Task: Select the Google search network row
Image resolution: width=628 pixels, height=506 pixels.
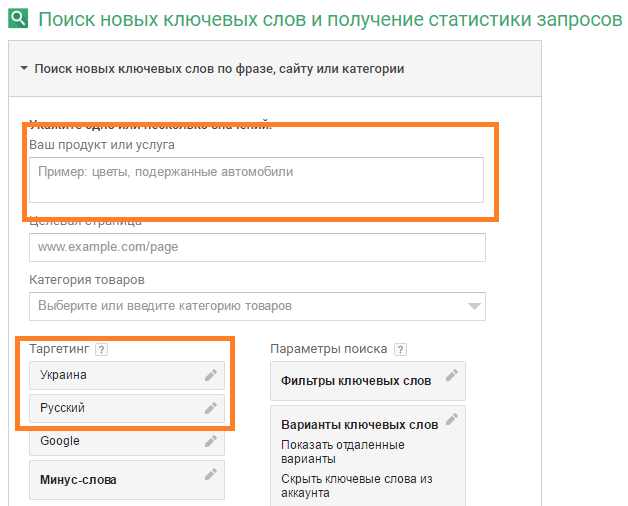Action: point(127,441)
